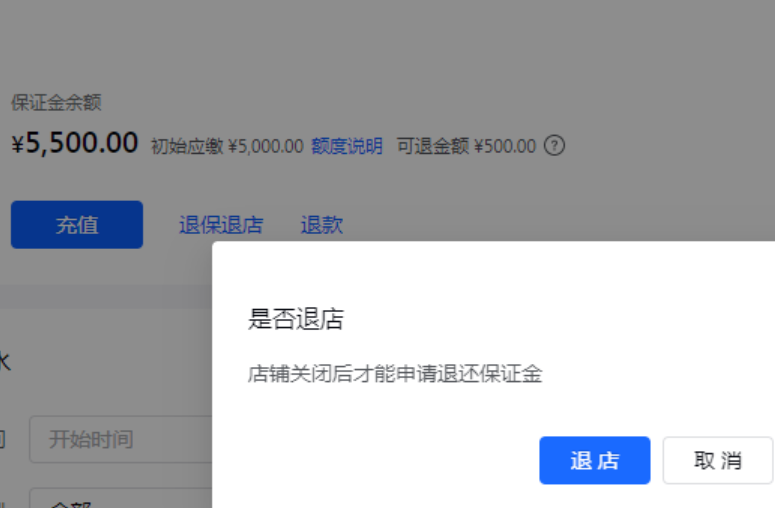Click the 可退金额 ¥500.00 text

(467, 146)
